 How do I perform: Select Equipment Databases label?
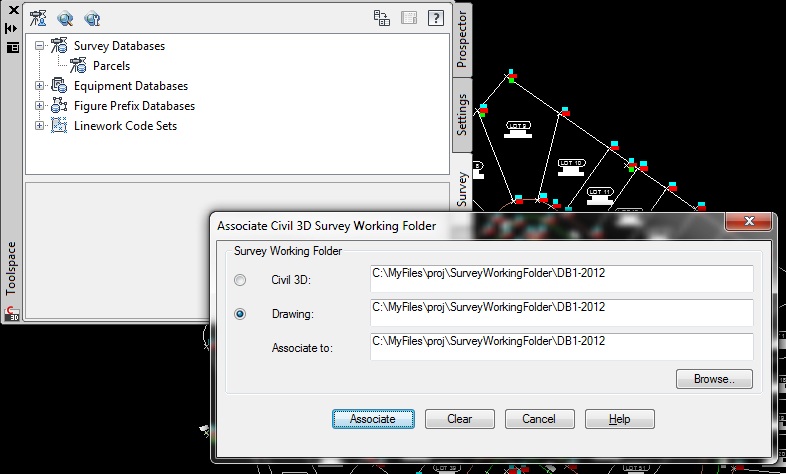[x=131, y=86]
